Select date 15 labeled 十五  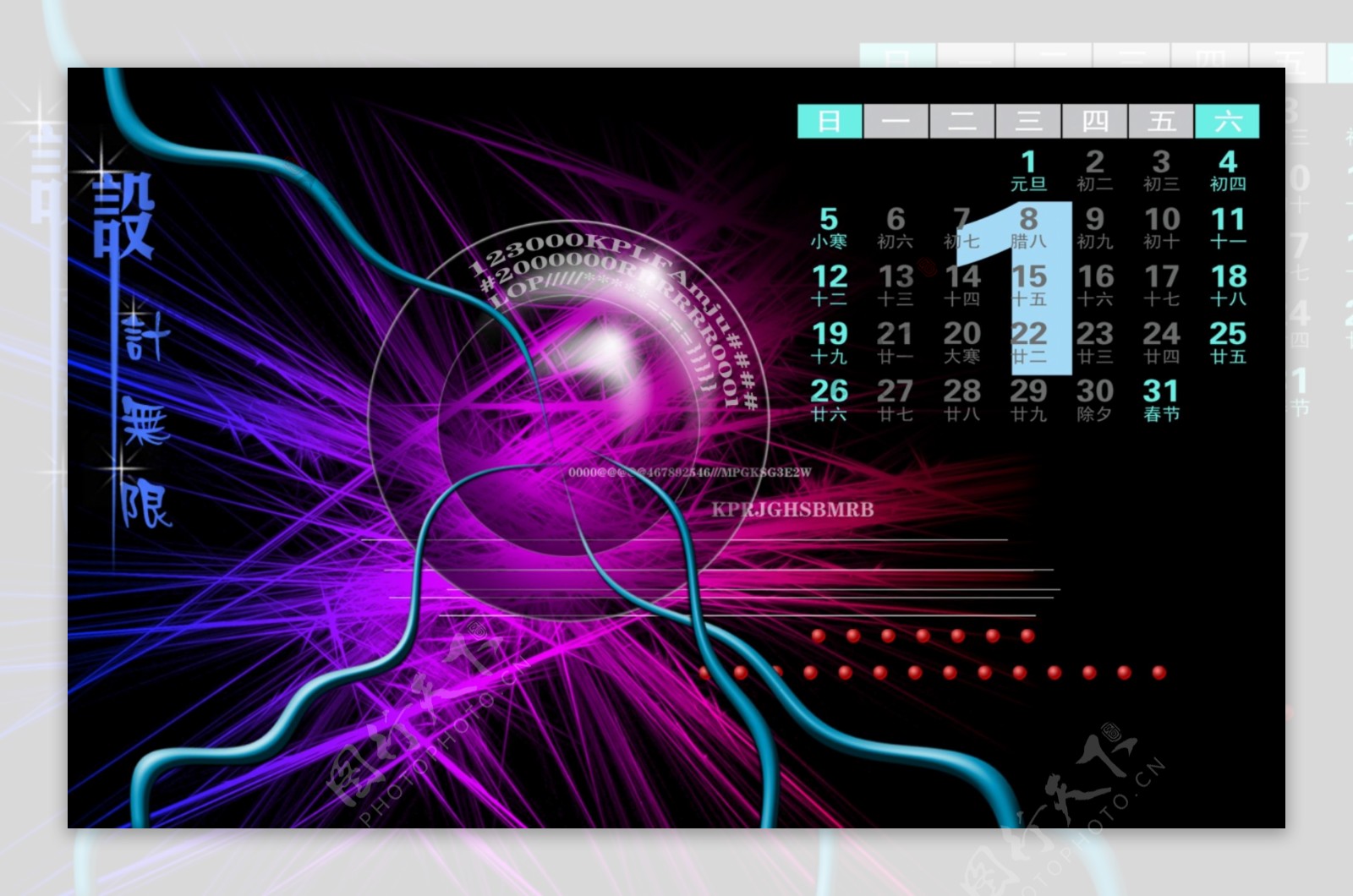pyautogui.click(x=1028, y=285)
